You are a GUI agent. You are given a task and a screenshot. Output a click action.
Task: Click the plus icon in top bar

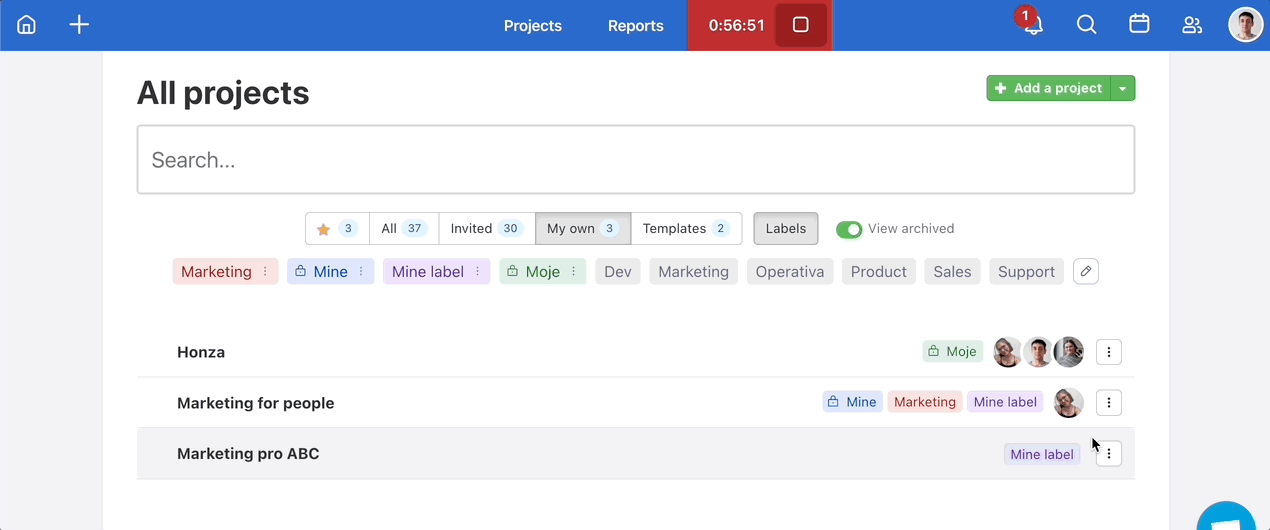tap(79, 25)
